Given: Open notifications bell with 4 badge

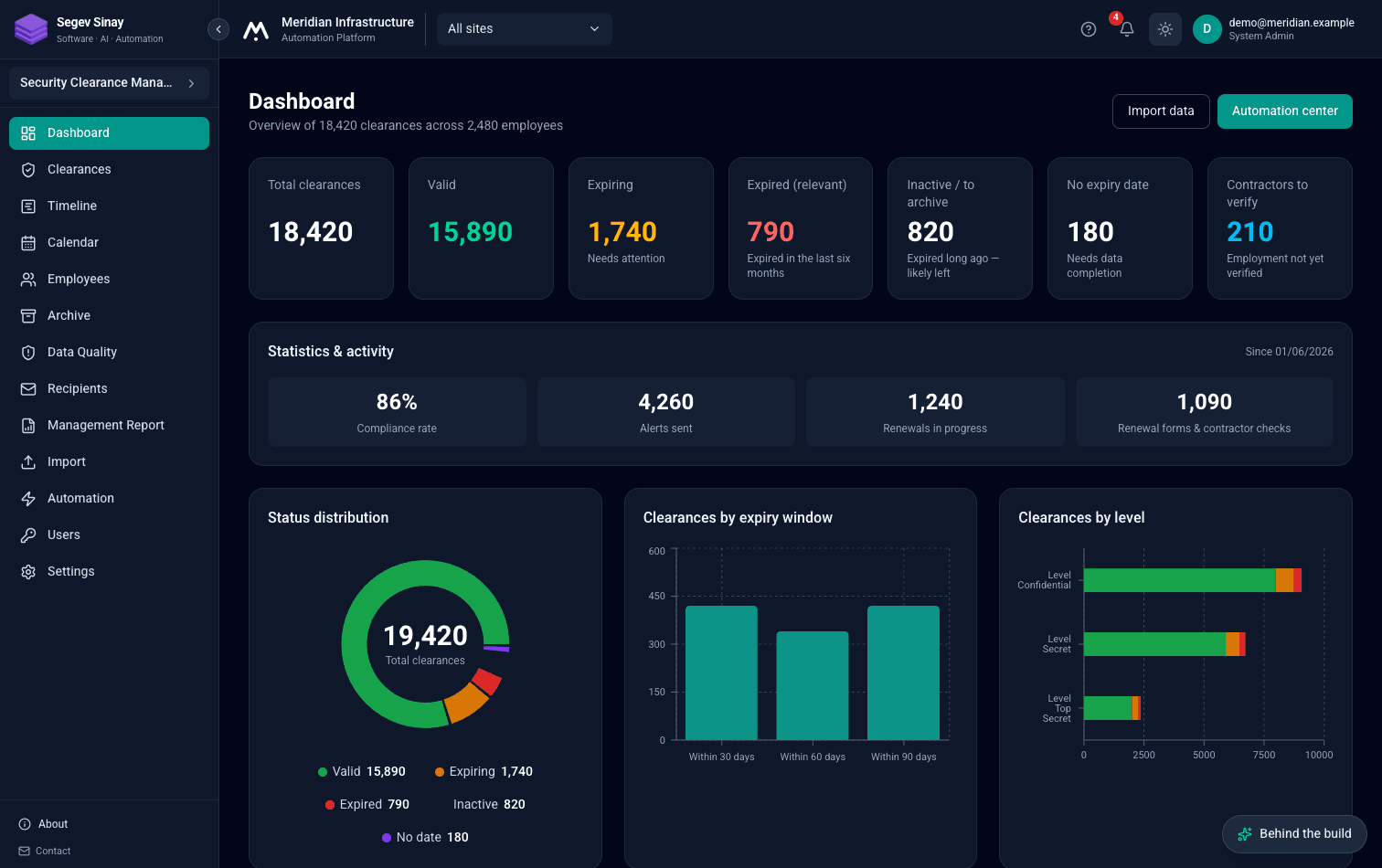Looking at the screenshot, I should coord(1126,29).
